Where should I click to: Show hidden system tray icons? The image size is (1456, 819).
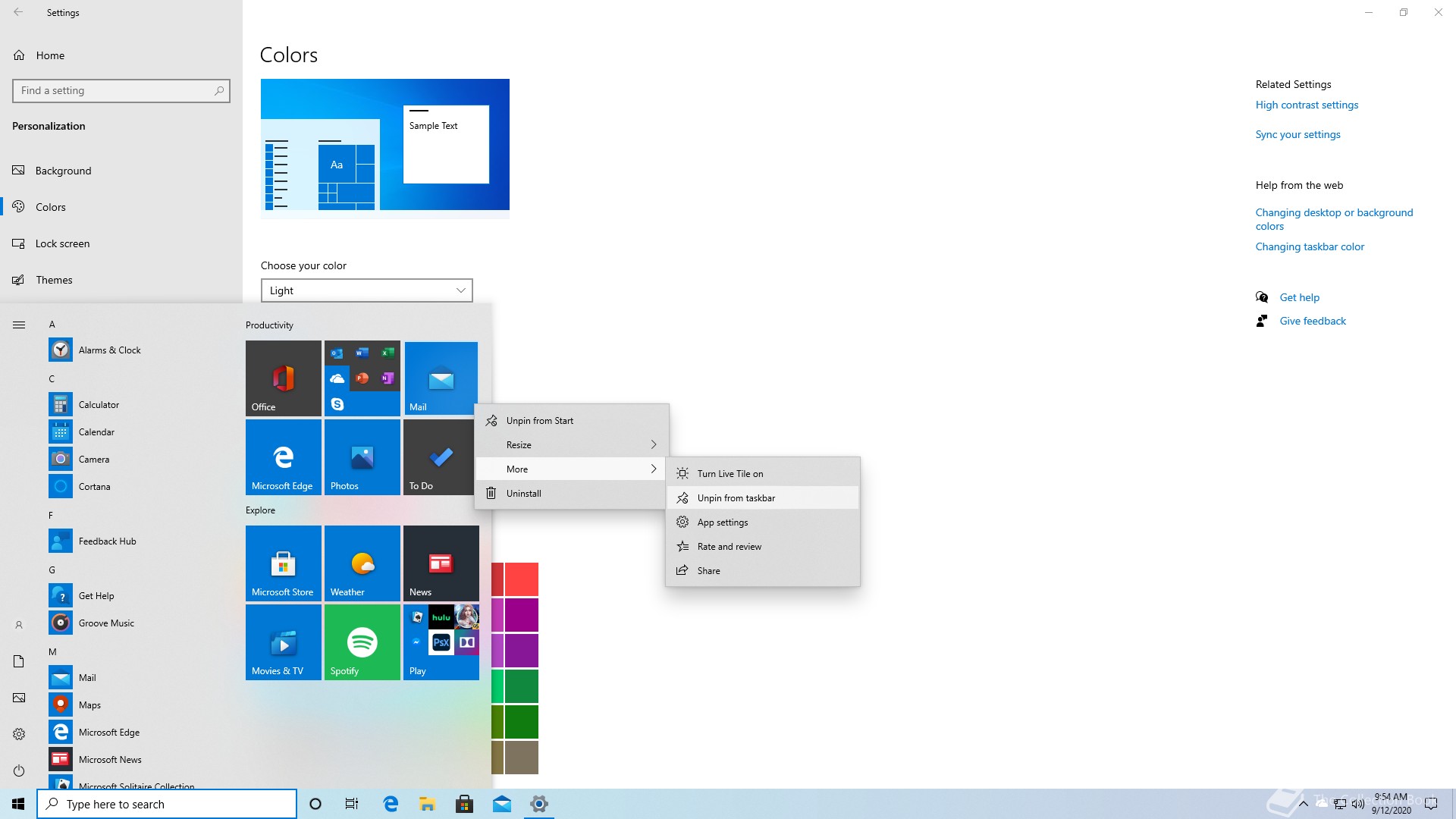coord(1303,804)
